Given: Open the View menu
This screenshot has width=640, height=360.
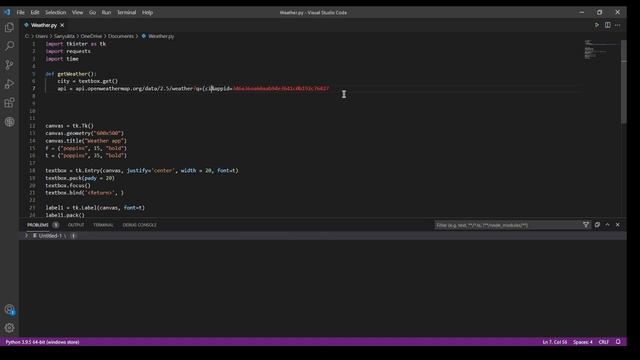Looking at the screenshot, I should pos(78,13).
